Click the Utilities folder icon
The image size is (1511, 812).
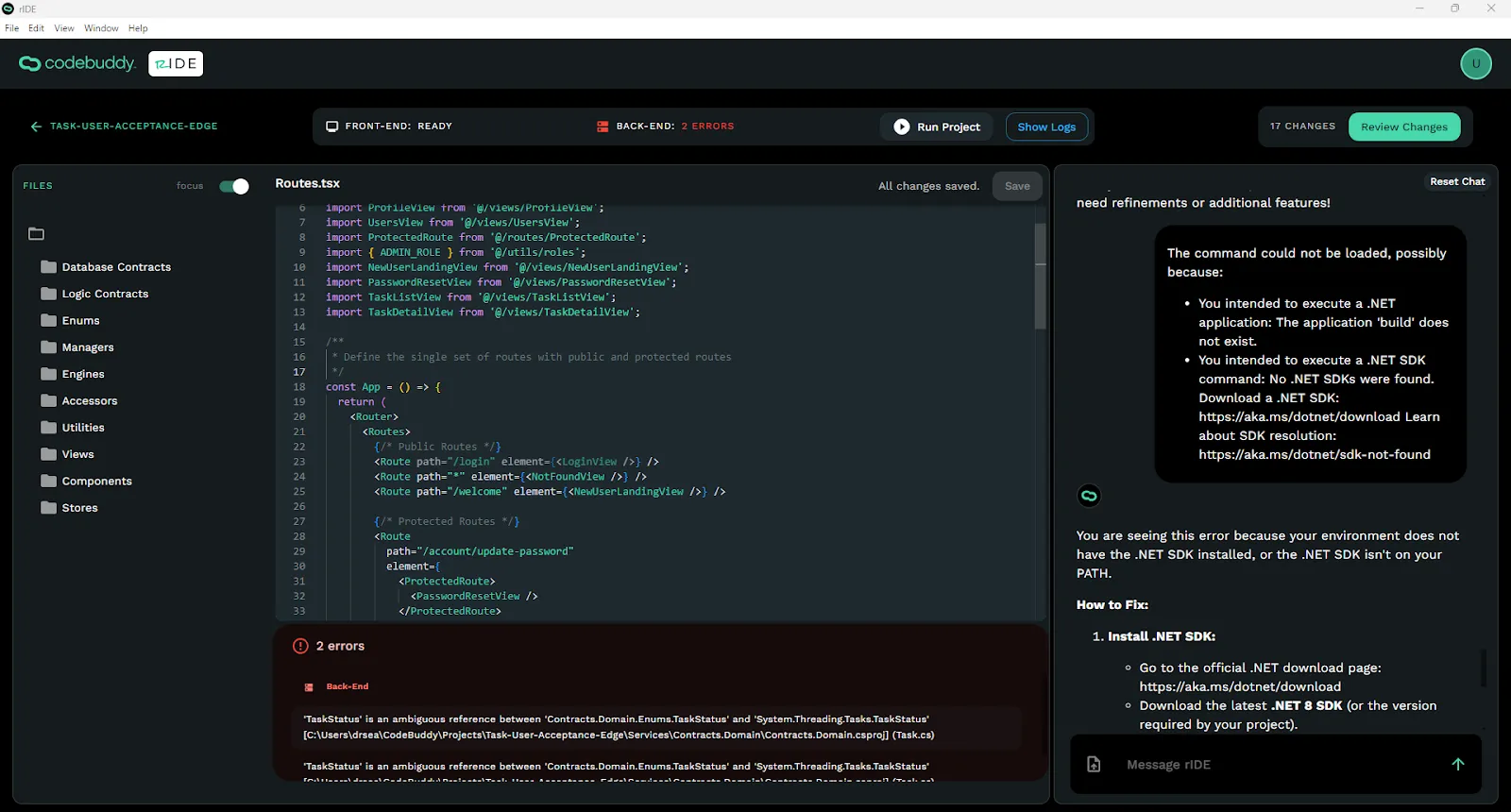pyautogui.click(x=49, y=428)
